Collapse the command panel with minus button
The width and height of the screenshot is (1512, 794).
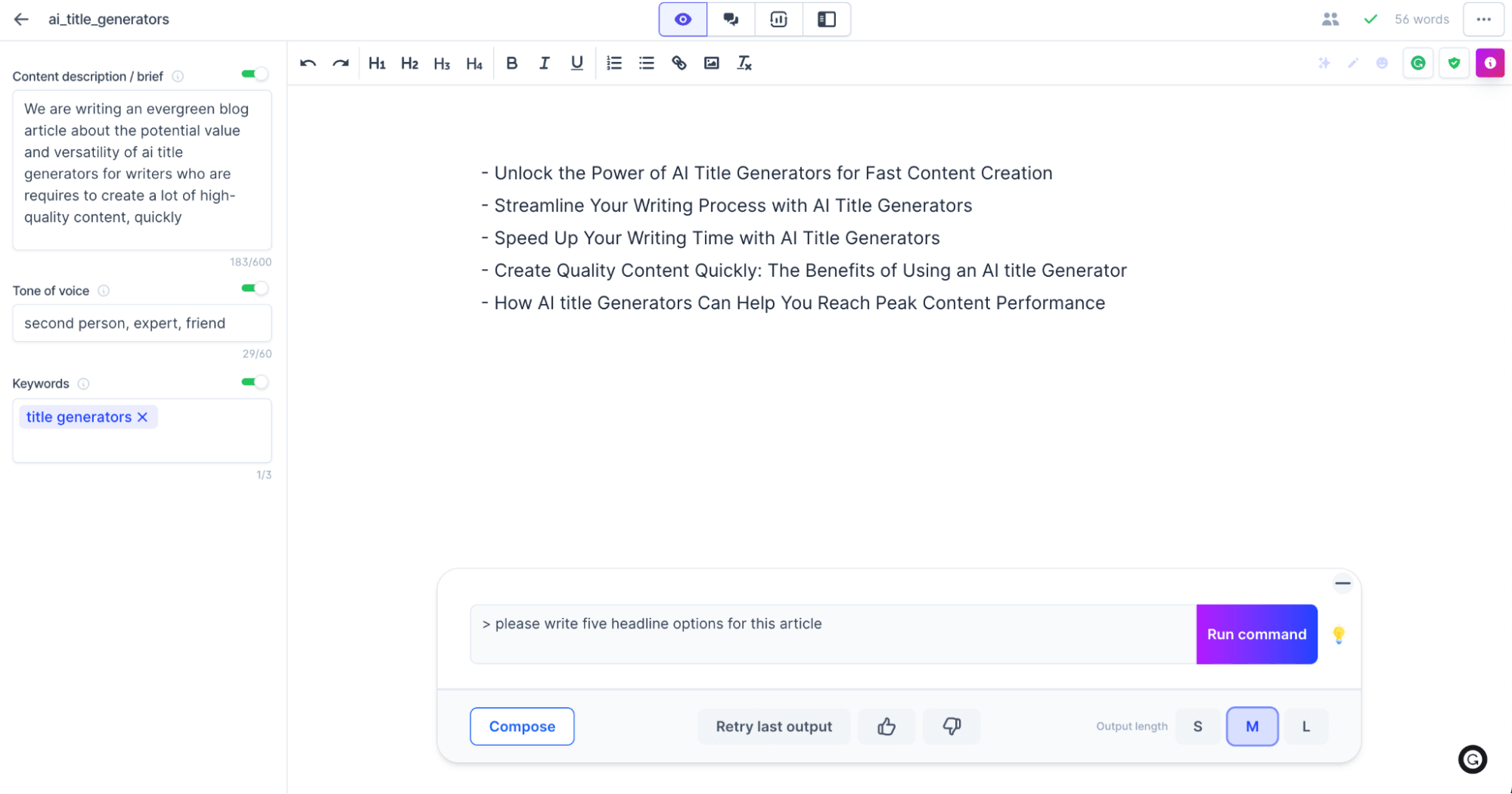1343,583
